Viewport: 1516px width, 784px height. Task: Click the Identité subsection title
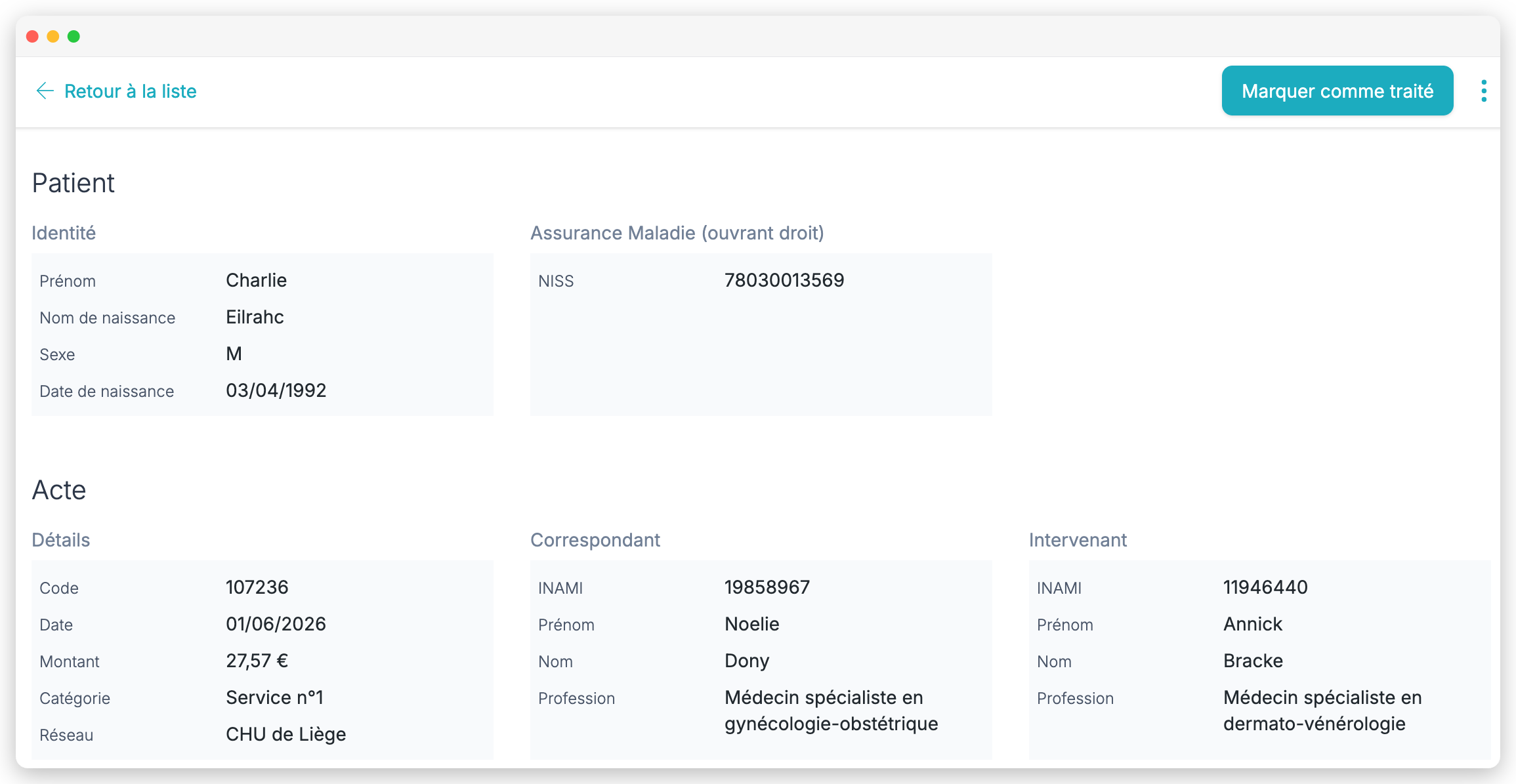click(x=64, y=233)
